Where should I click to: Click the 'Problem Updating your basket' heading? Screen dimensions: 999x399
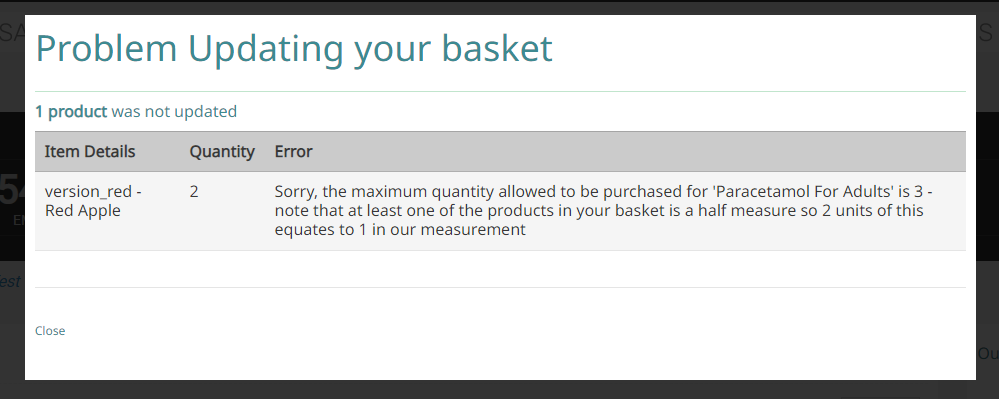click(294, 48)
